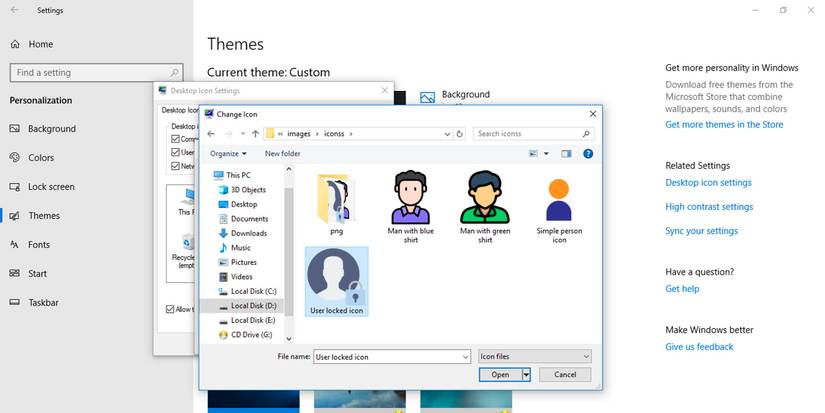Open Colors in Settings sidebar
The image size is (825, 413).
(33, 158)
